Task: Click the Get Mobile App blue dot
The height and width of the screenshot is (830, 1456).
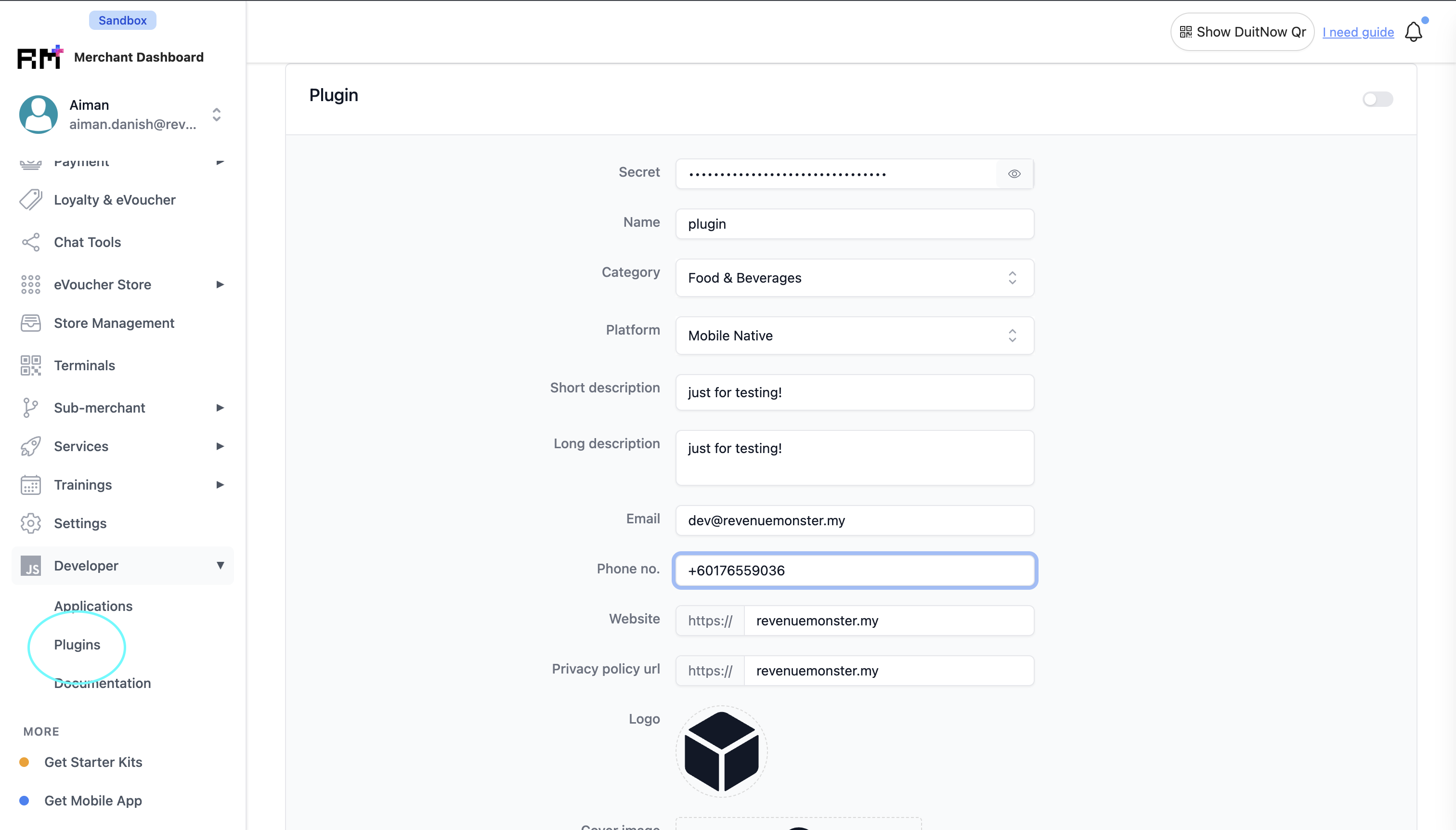Action: coord(24,801)
